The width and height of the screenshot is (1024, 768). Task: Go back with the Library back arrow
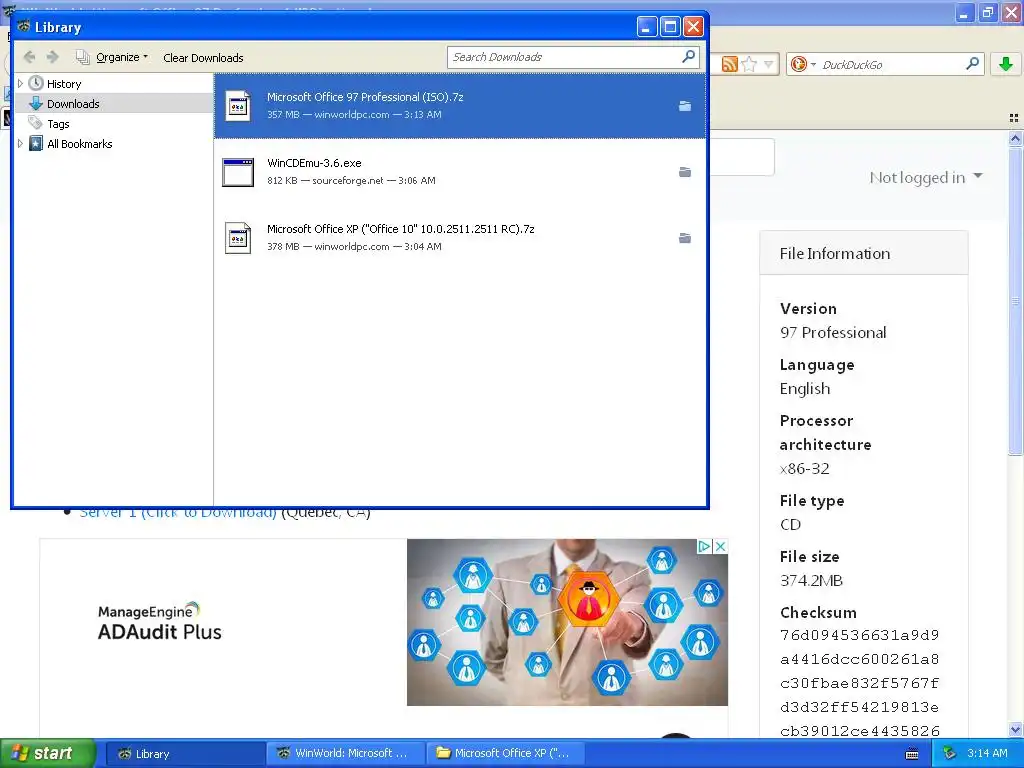29,57
